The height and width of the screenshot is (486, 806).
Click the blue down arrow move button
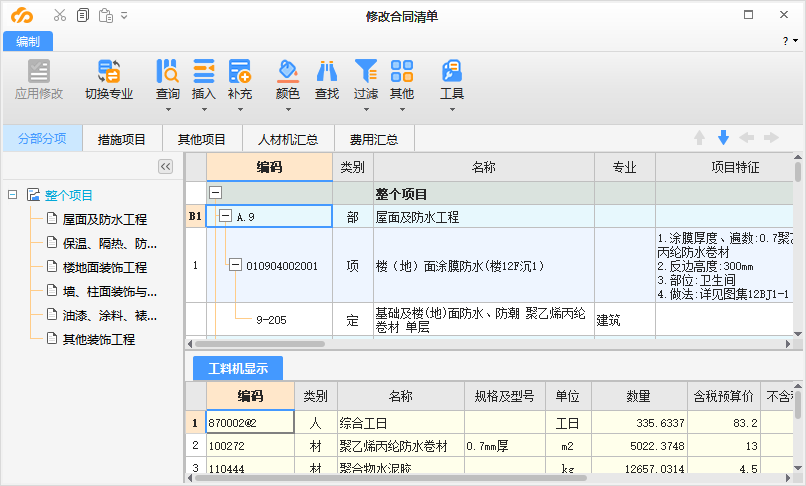point(723,138)
